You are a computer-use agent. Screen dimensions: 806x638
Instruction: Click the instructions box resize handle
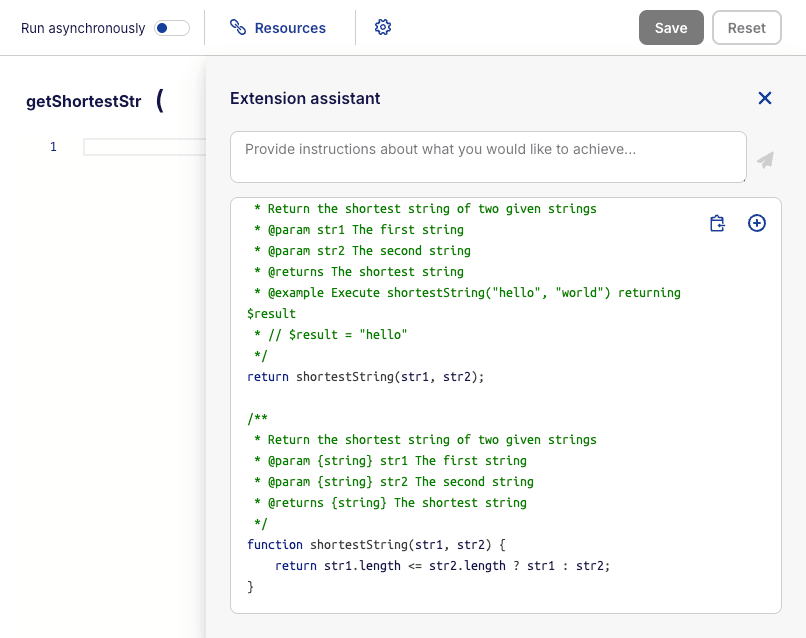coord(742,179)
